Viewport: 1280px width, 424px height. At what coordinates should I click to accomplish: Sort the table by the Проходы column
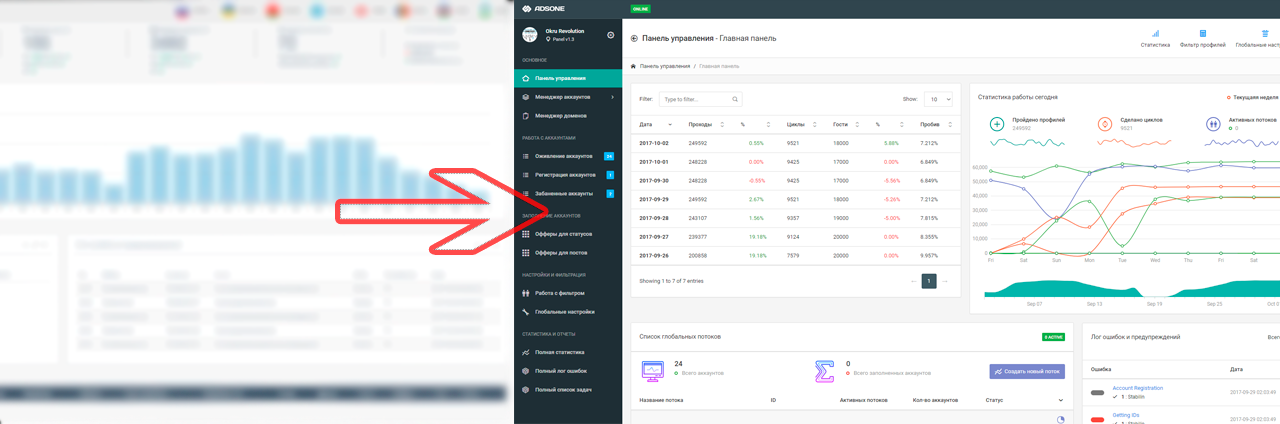click(708, 124)
